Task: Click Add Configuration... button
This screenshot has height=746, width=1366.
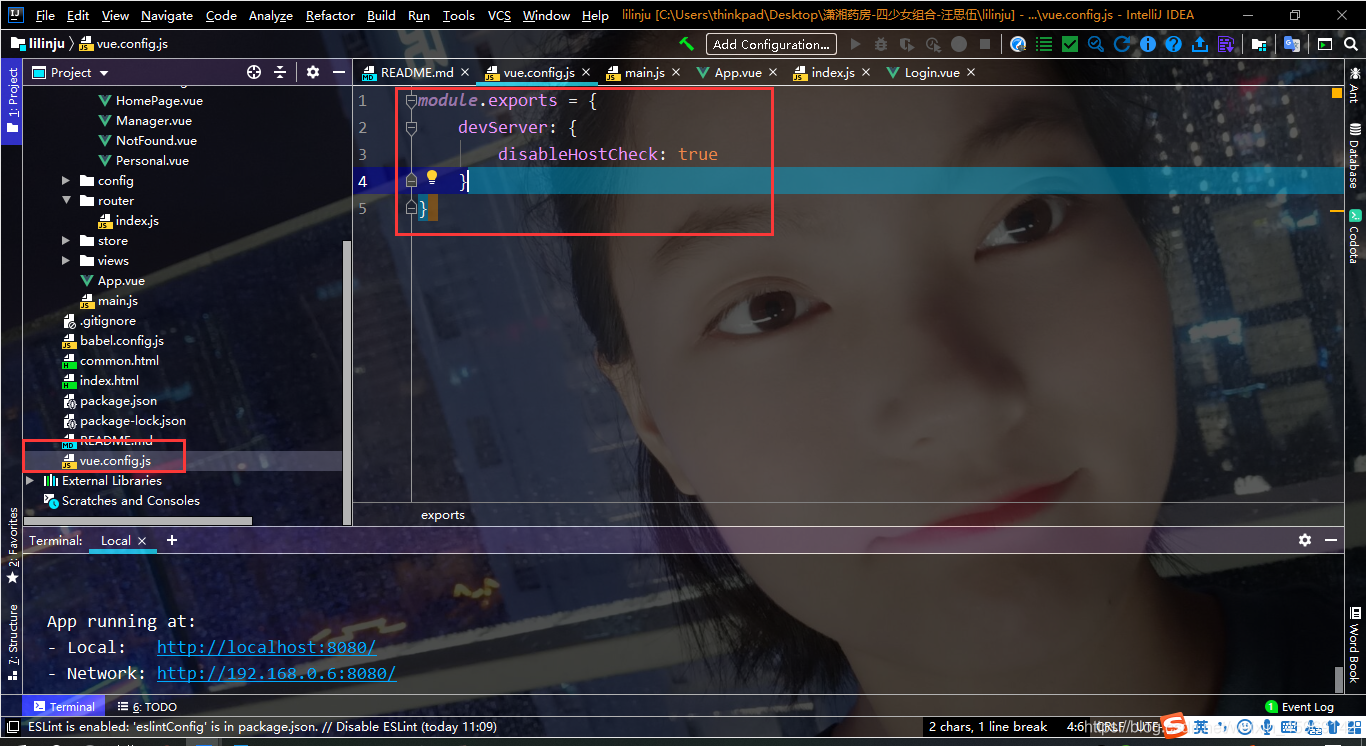Action: (770, 44)
